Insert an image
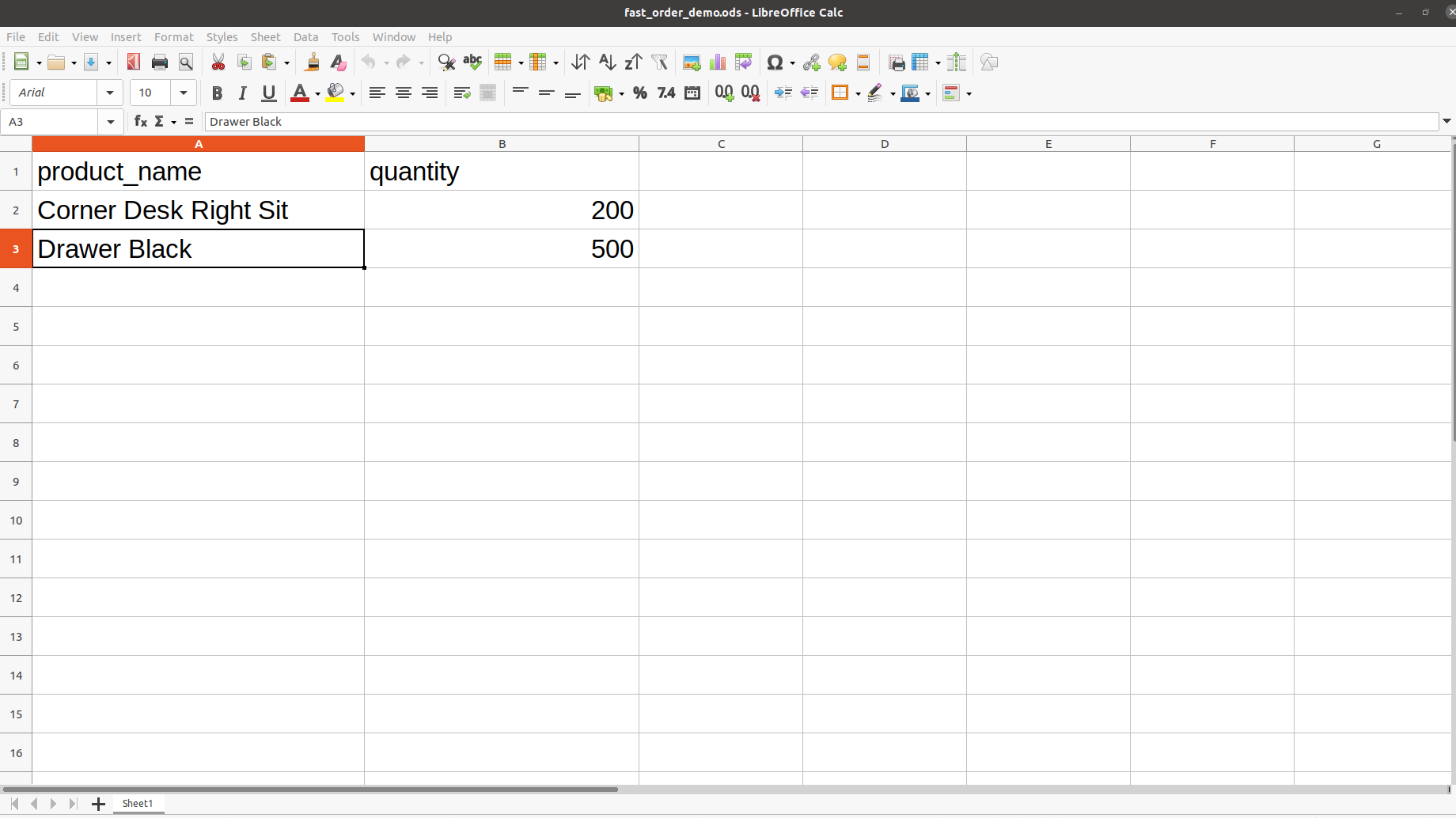The width and height of the screenshot is (1456, 818). point(692,62)
